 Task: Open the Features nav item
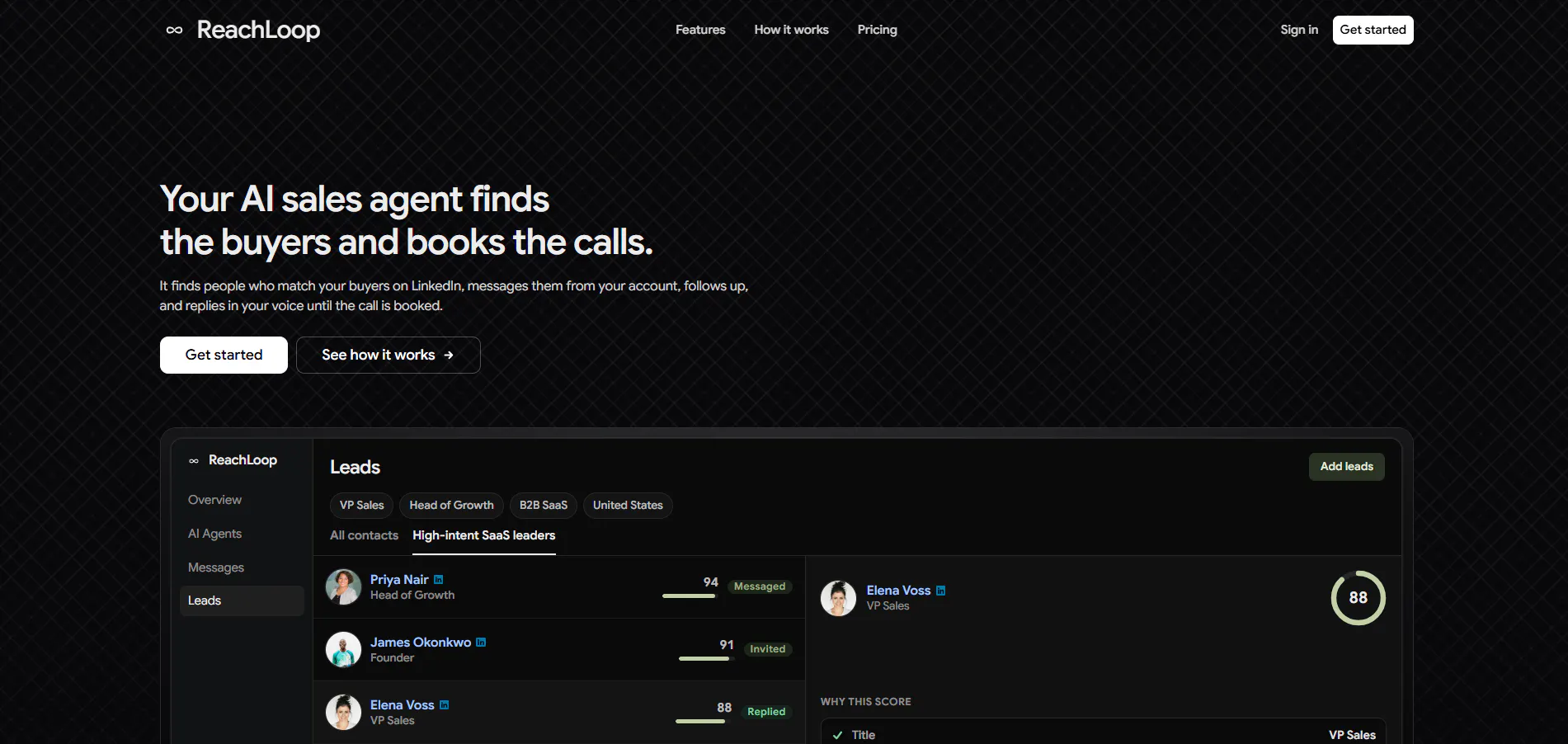(700, 30)
